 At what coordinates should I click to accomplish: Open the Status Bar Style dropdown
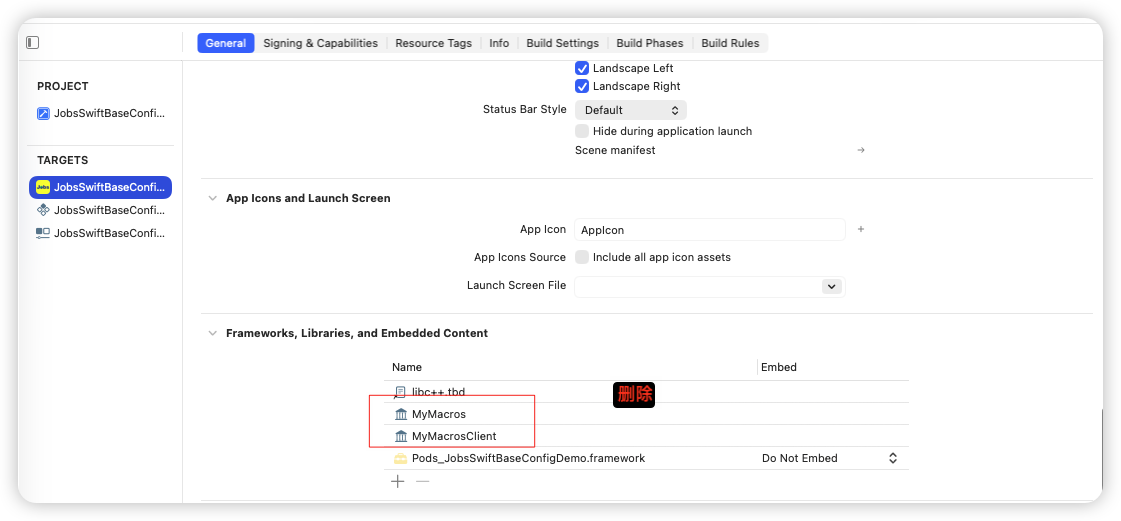(x=631, y=110)
